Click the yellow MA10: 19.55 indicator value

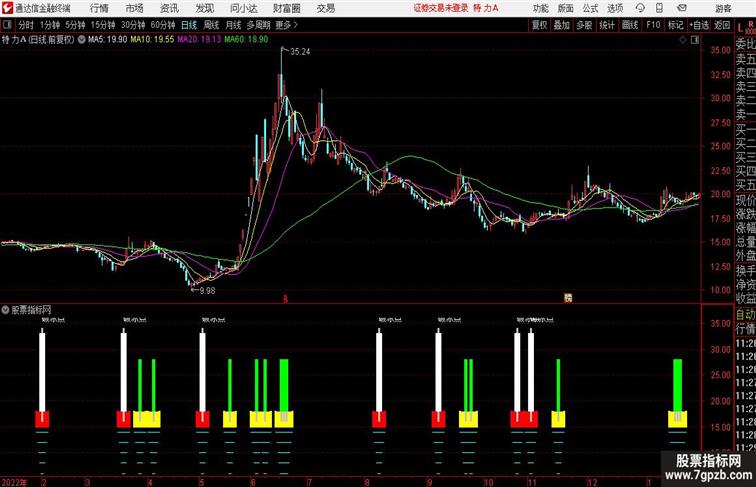click(152, 40)
